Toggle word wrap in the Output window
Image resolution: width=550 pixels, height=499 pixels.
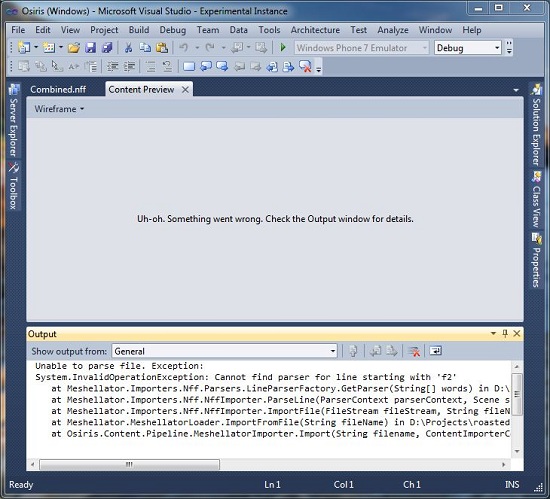[435, 351]
